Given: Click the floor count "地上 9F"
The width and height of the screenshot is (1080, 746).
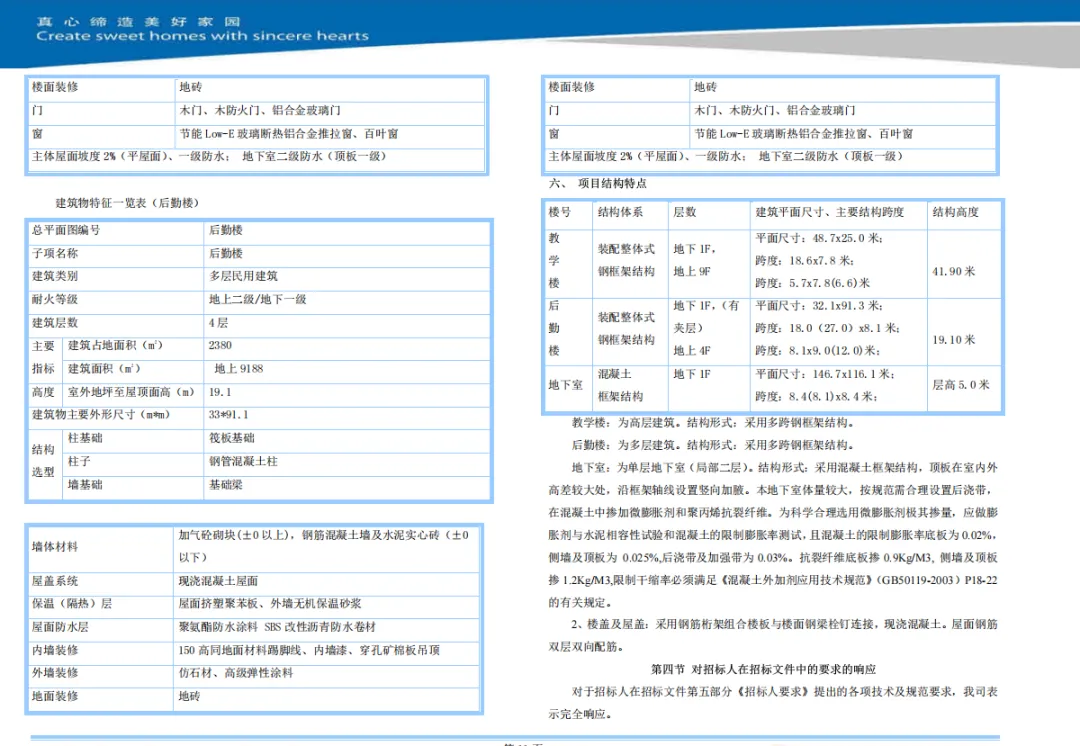Looking at the screenshot, I should tap(692, 271).
